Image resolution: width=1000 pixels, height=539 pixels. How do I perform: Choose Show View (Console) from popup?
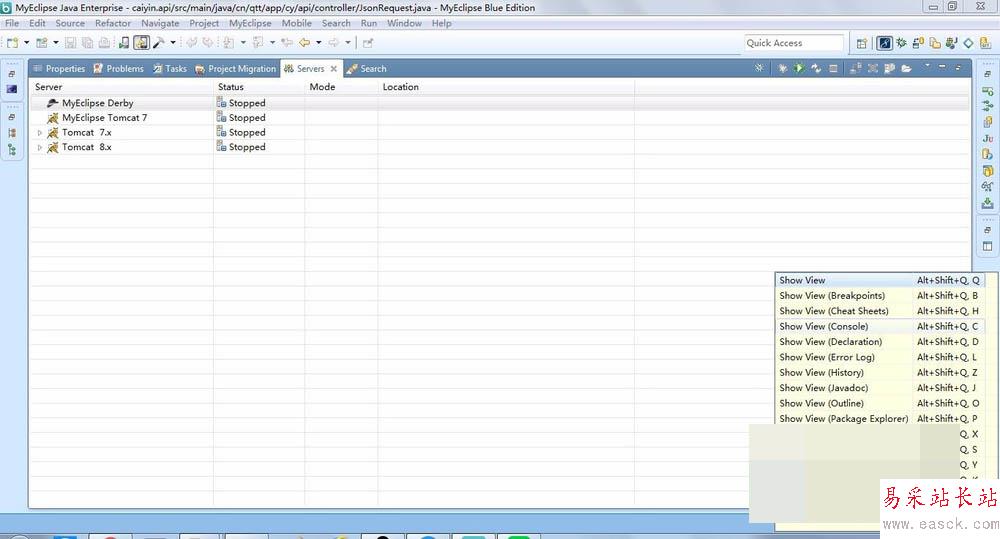coord(879,326)
